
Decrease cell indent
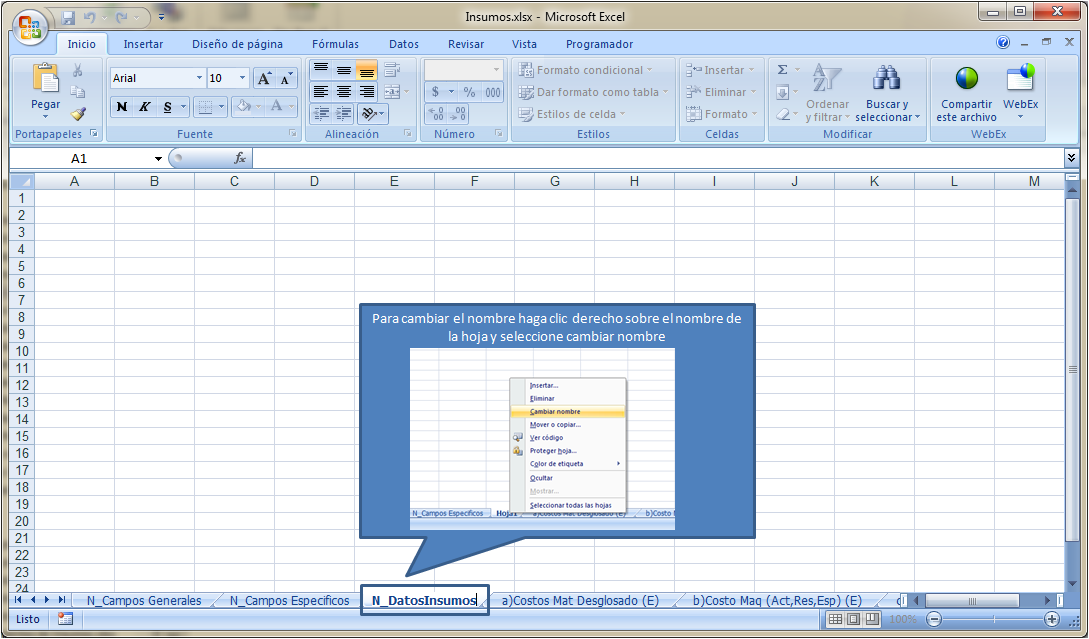point(320,113)
